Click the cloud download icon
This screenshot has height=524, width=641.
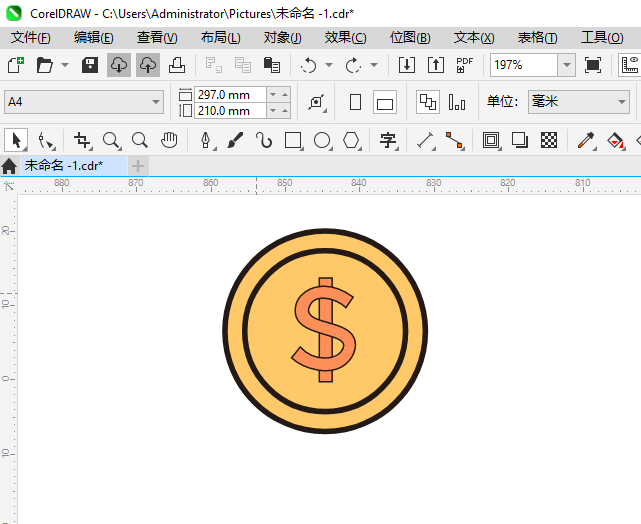click(119, 65)
